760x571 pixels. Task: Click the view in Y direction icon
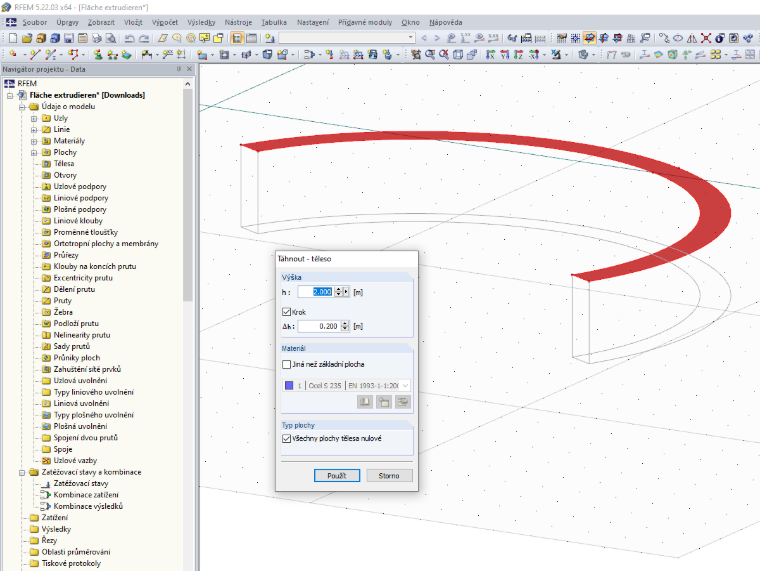pos(504,55)
